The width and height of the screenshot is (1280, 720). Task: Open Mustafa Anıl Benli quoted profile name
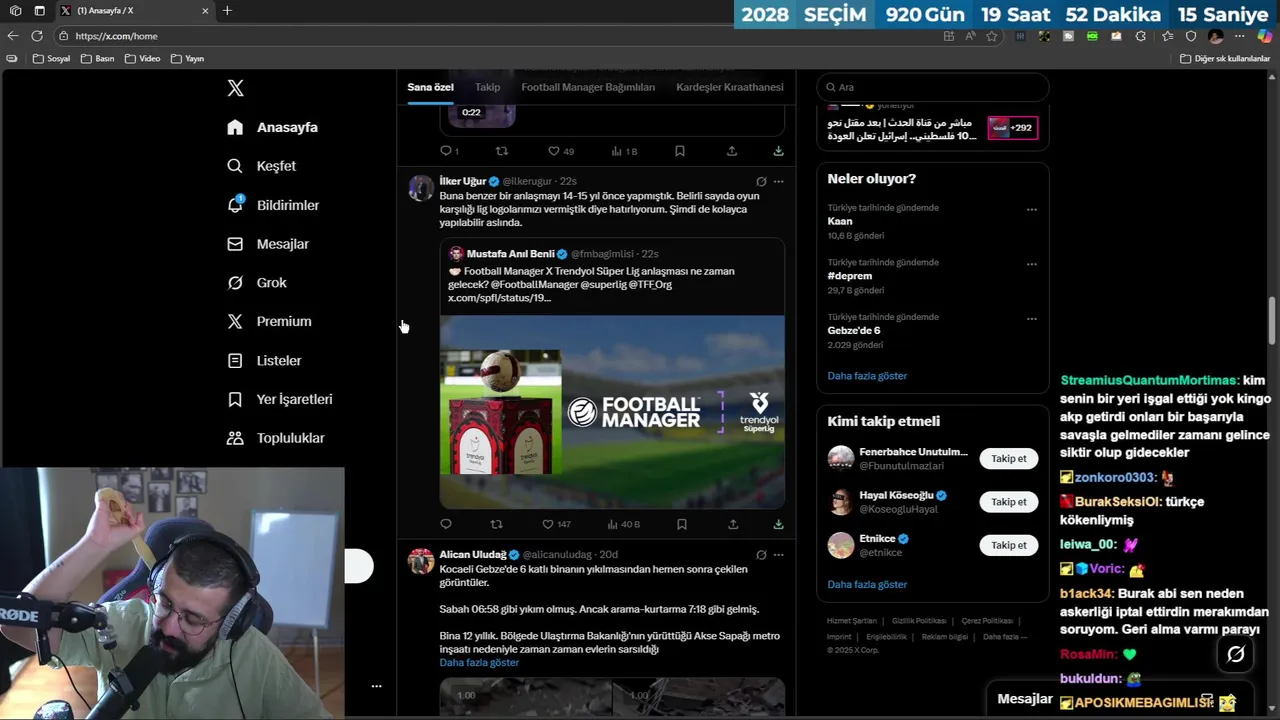point(510,254)
